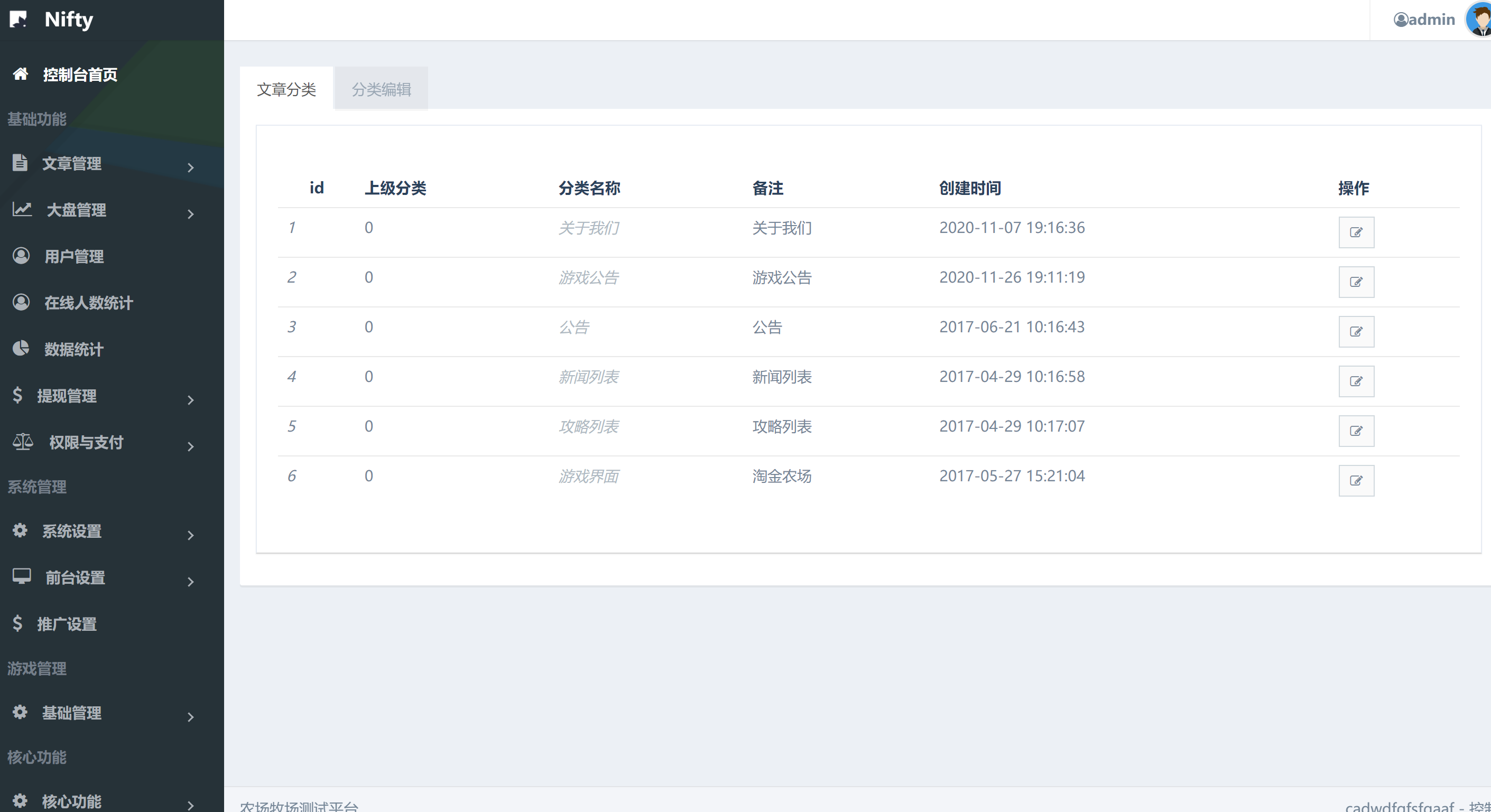Open 数据统计 with the pie chart icon
This screenshot has height=812, width=1491.
tap(21, 348)
